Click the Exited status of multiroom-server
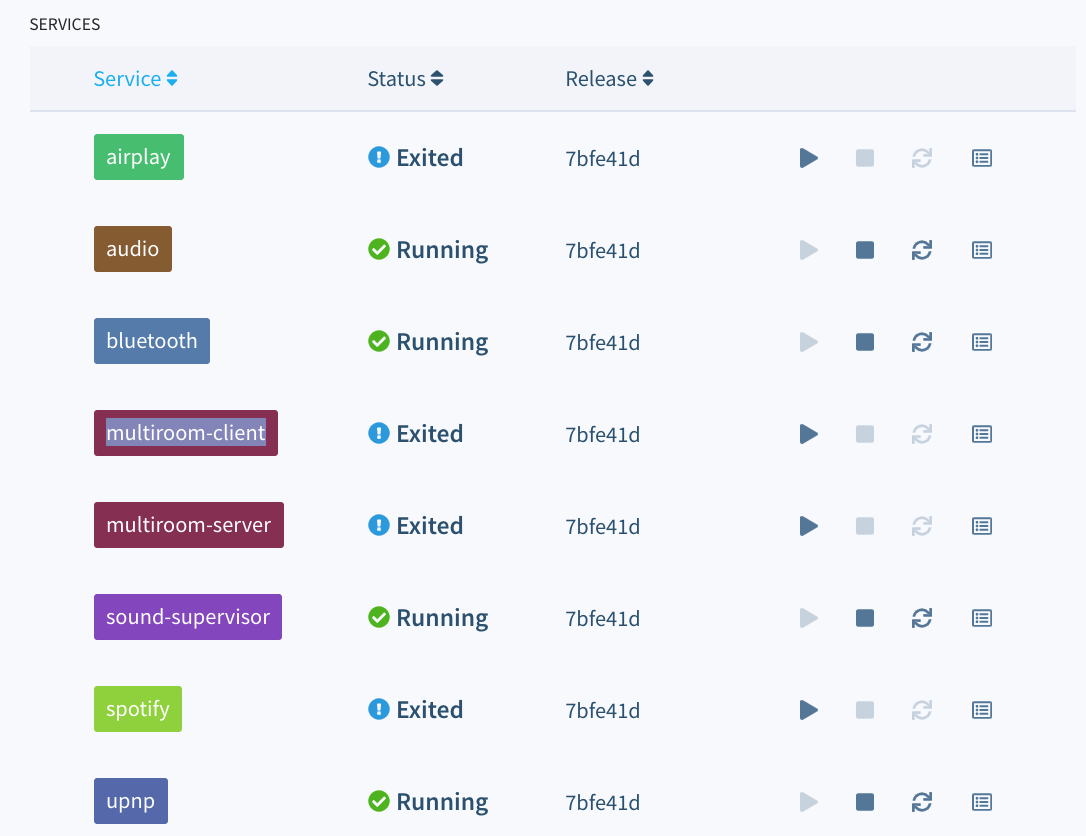This screenshot has height=836, width=1086. (416, 526)
